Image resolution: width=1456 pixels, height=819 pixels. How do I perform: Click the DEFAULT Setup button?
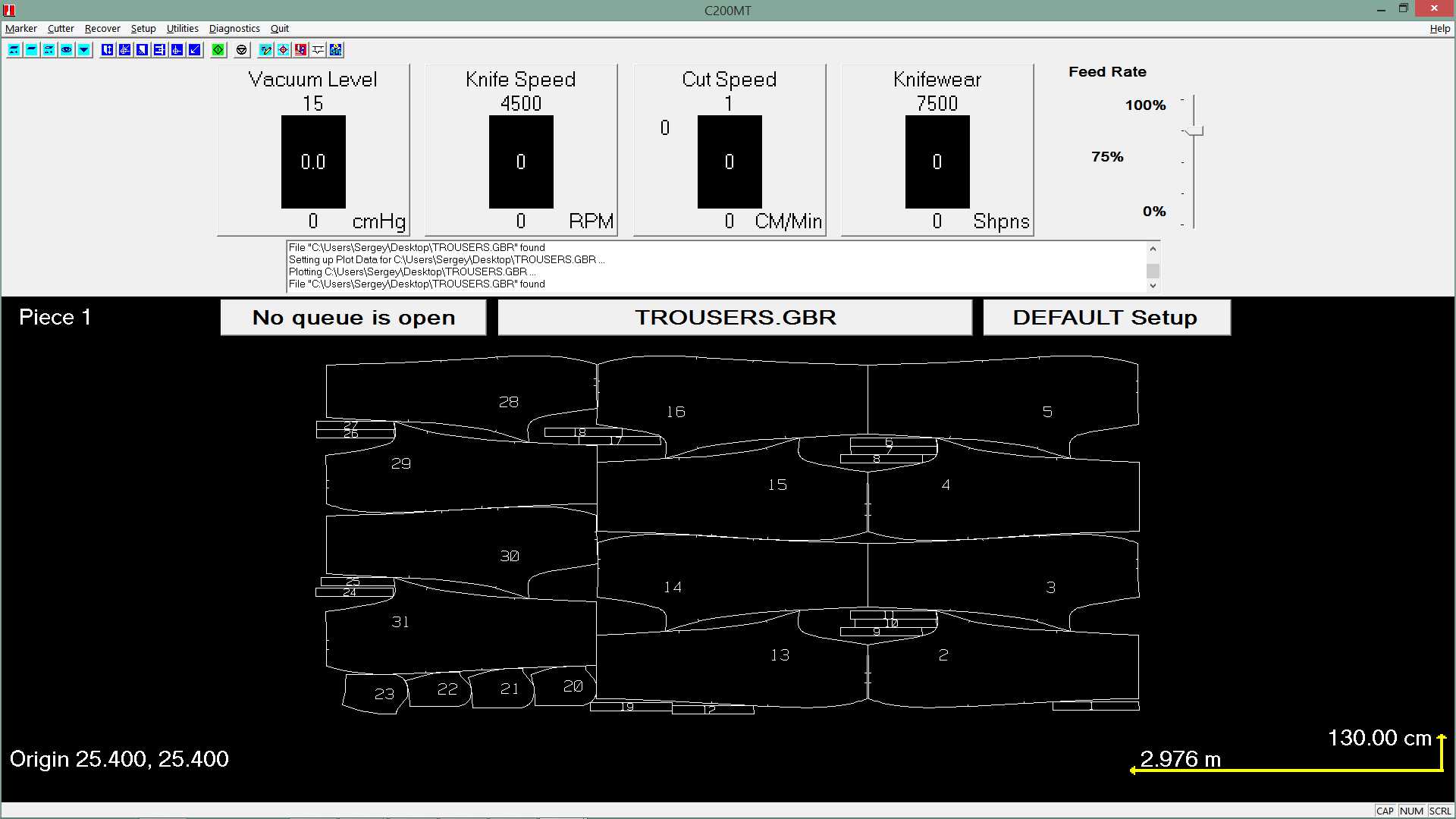coord(1106,317)
